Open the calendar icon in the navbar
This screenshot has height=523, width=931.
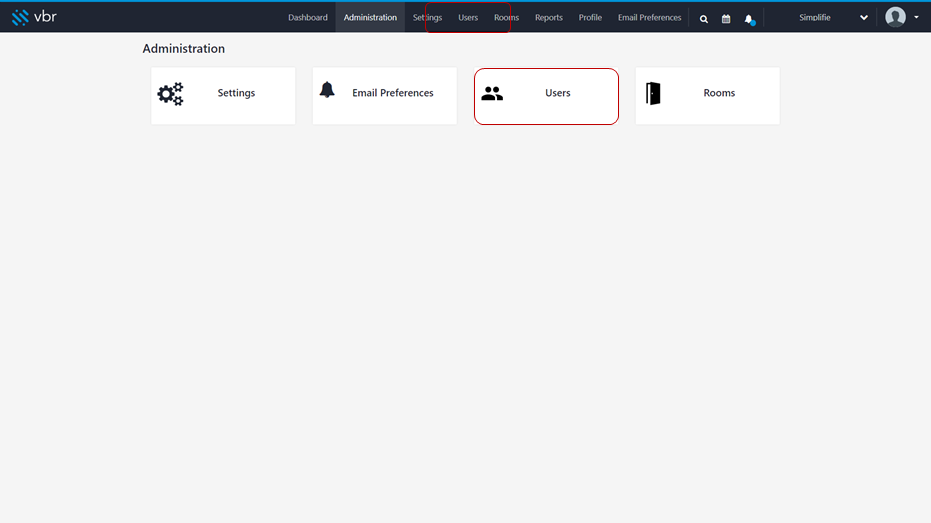pyautogui.click(x=726, y=19)
